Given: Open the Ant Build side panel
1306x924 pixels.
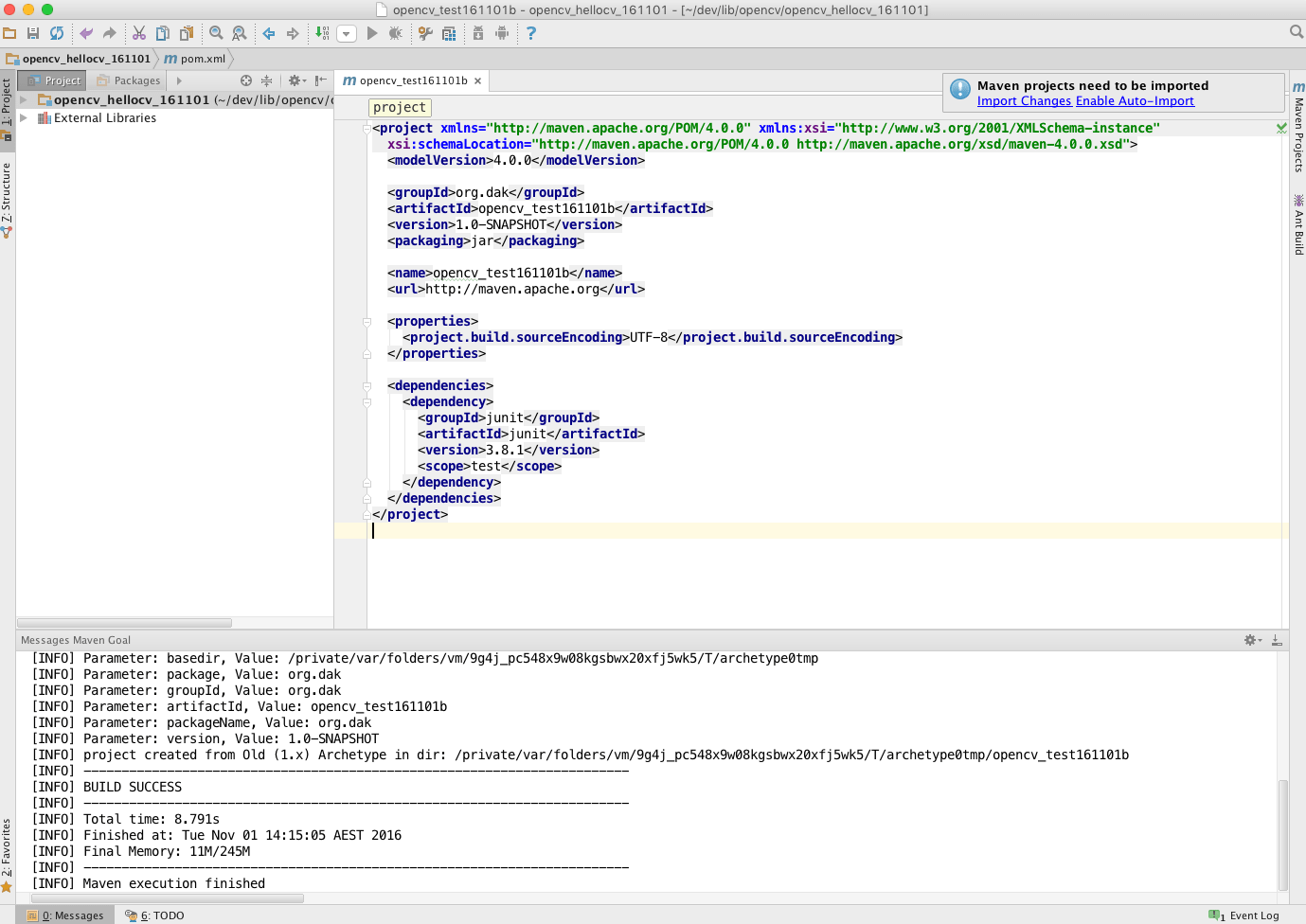Looking at the screenshot, I should pyautogui.click(x=1298, y=224).
